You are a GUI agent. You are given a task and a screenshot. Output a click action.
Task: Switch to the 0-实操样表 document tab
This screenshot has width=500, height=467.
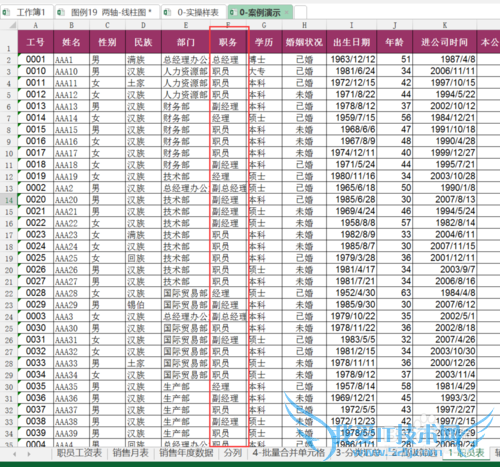(194, 13)
